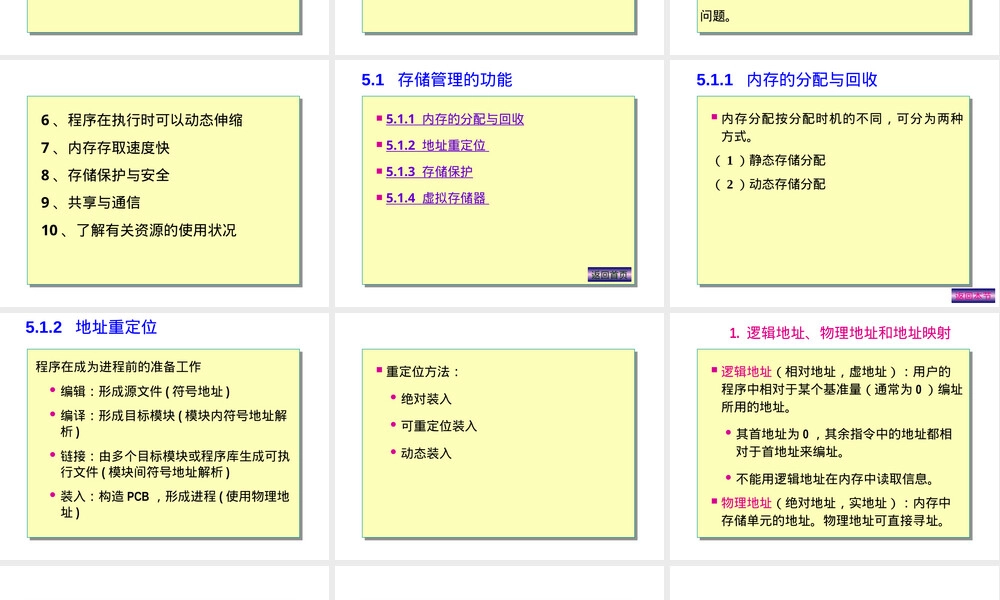Click the text （2）动态存储分配

pos(770,184)
